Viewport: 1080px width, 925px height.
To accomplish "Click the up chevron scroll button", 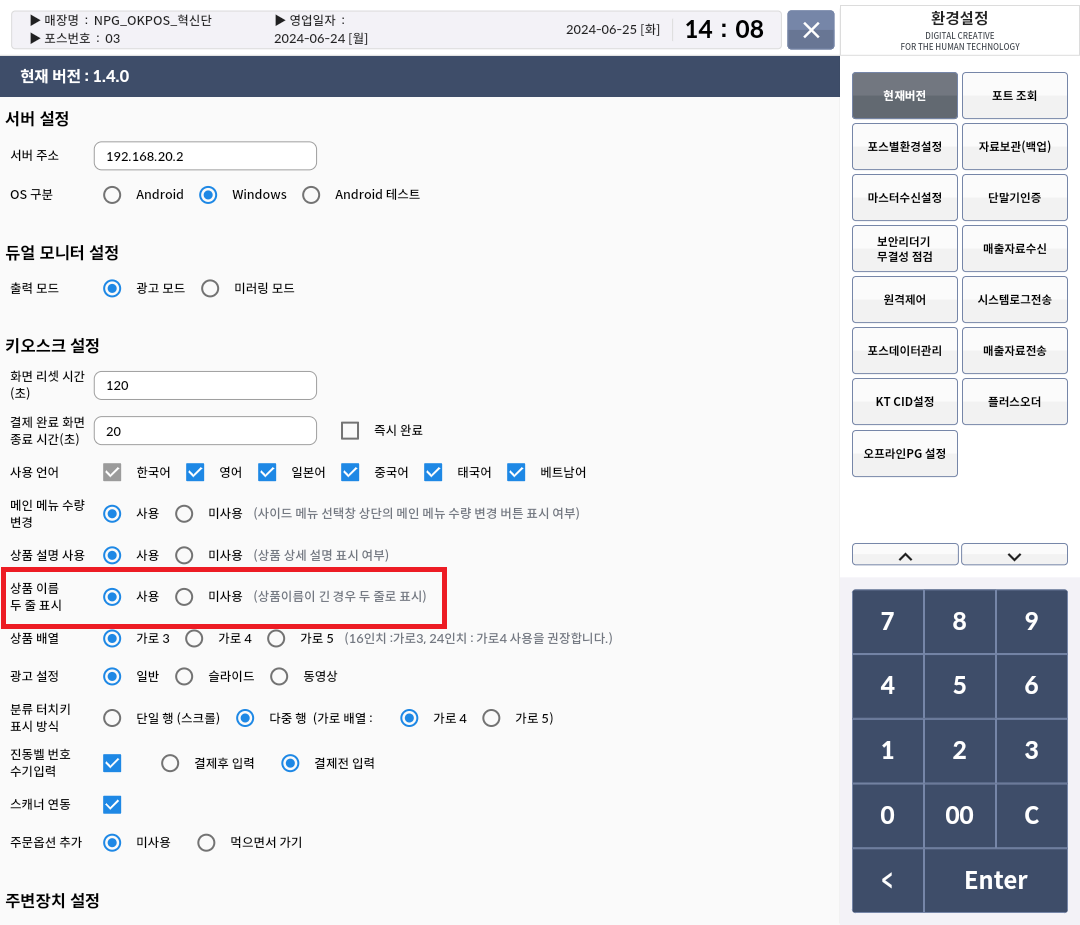I will [x=905, y=555].
